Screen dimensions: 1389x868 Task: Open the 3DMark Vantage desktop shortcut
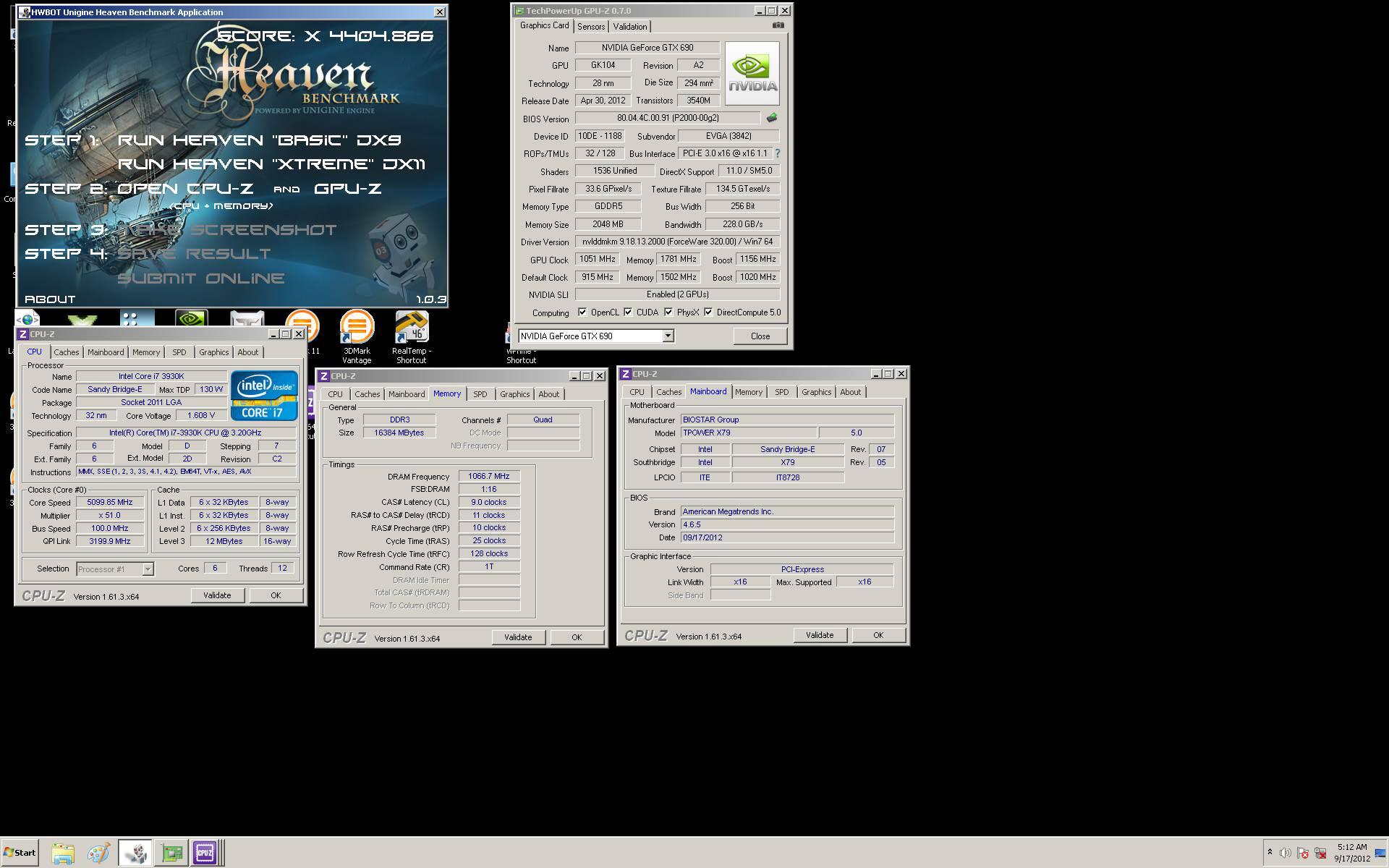tap(357, 337)
